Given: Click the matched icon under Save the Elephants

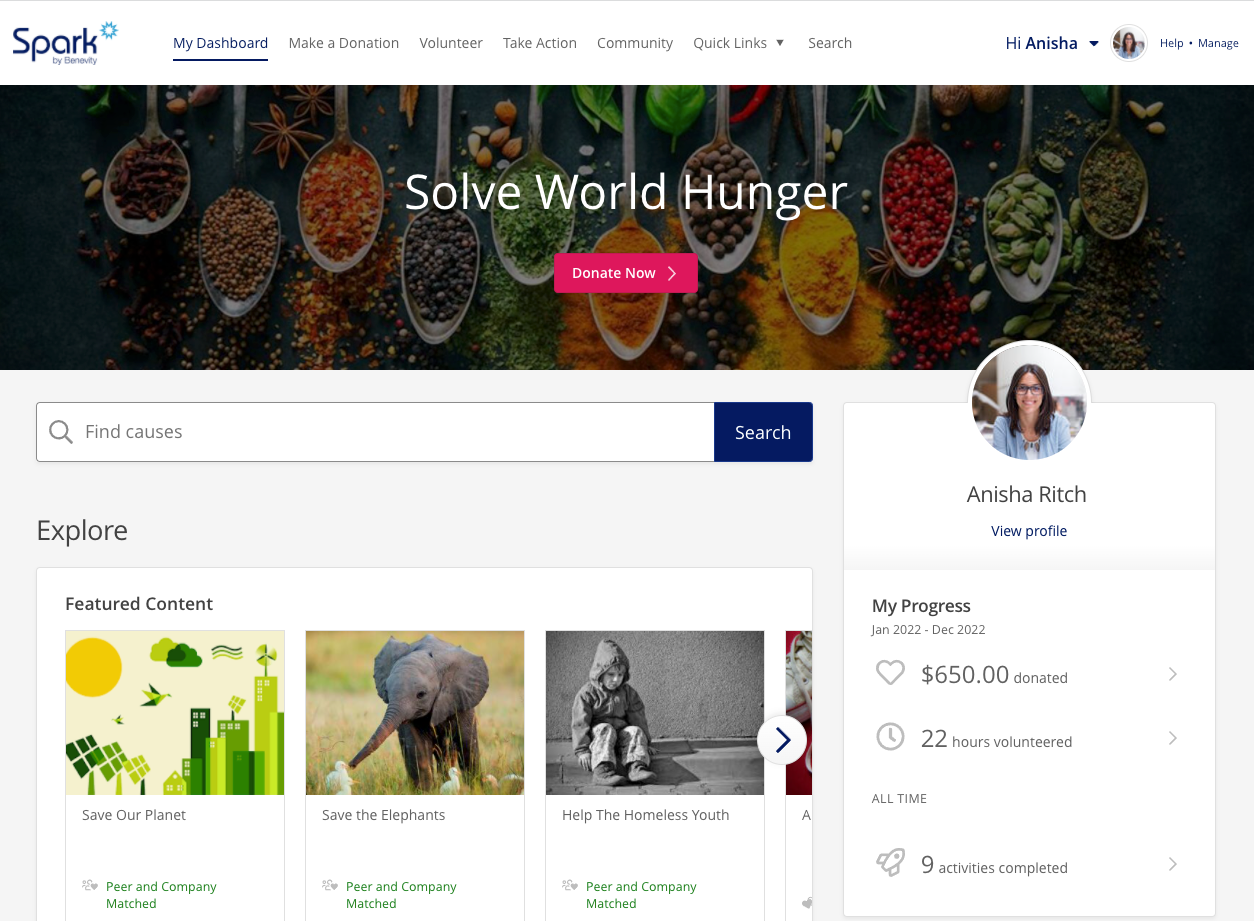Looking at the screenshot, I should point(330,885).
